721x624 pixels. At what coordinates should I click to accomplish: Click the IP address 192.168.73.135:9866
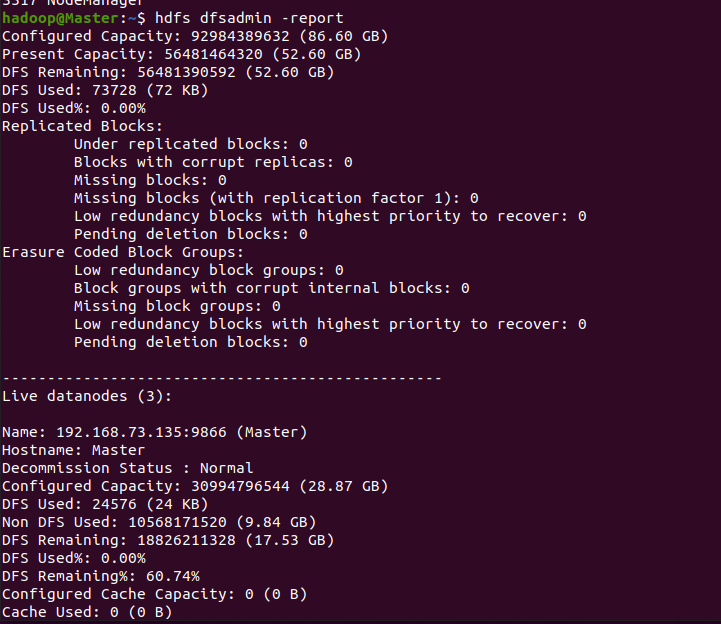(x=141, y=432)
